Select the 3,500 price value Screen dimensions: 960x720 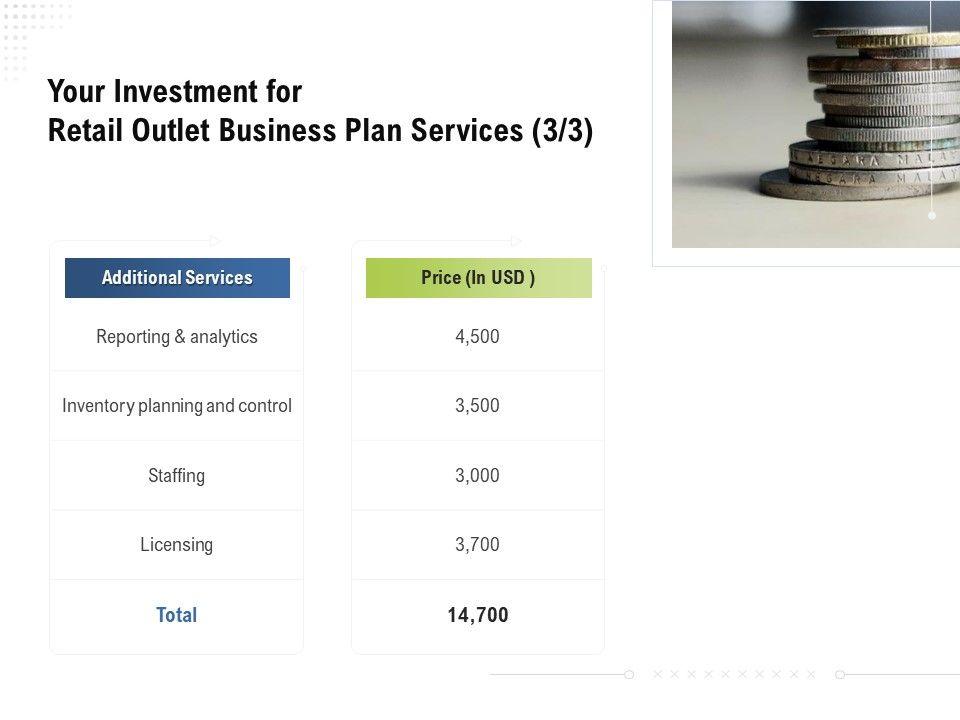477,406
